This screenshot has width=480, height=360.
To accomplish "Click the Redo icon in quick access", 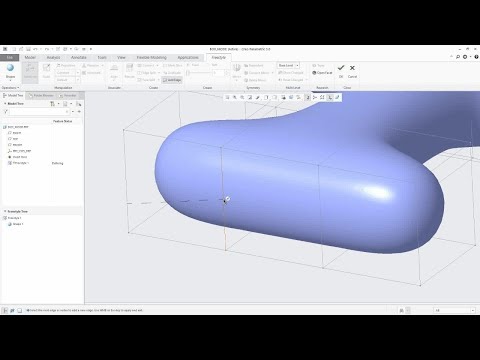I will pyautogui.click(x=47, y=49).
